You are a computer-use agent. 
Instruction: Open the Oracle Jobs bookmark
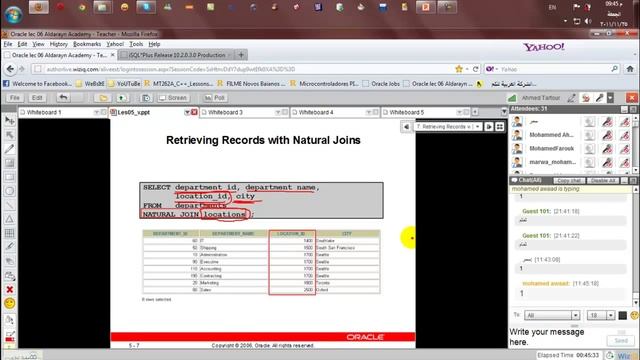tap(381, 84)
